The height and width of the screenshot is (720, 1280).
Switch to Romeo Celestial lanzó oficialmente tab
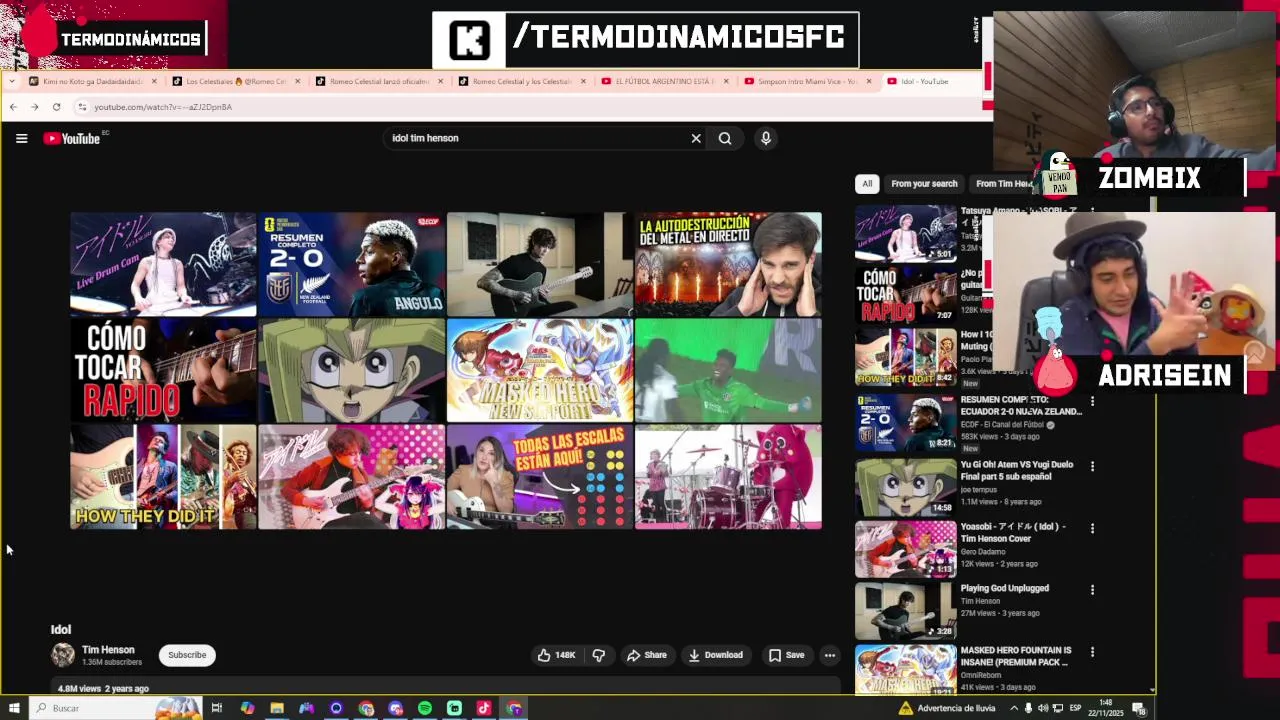pos(380,81)
